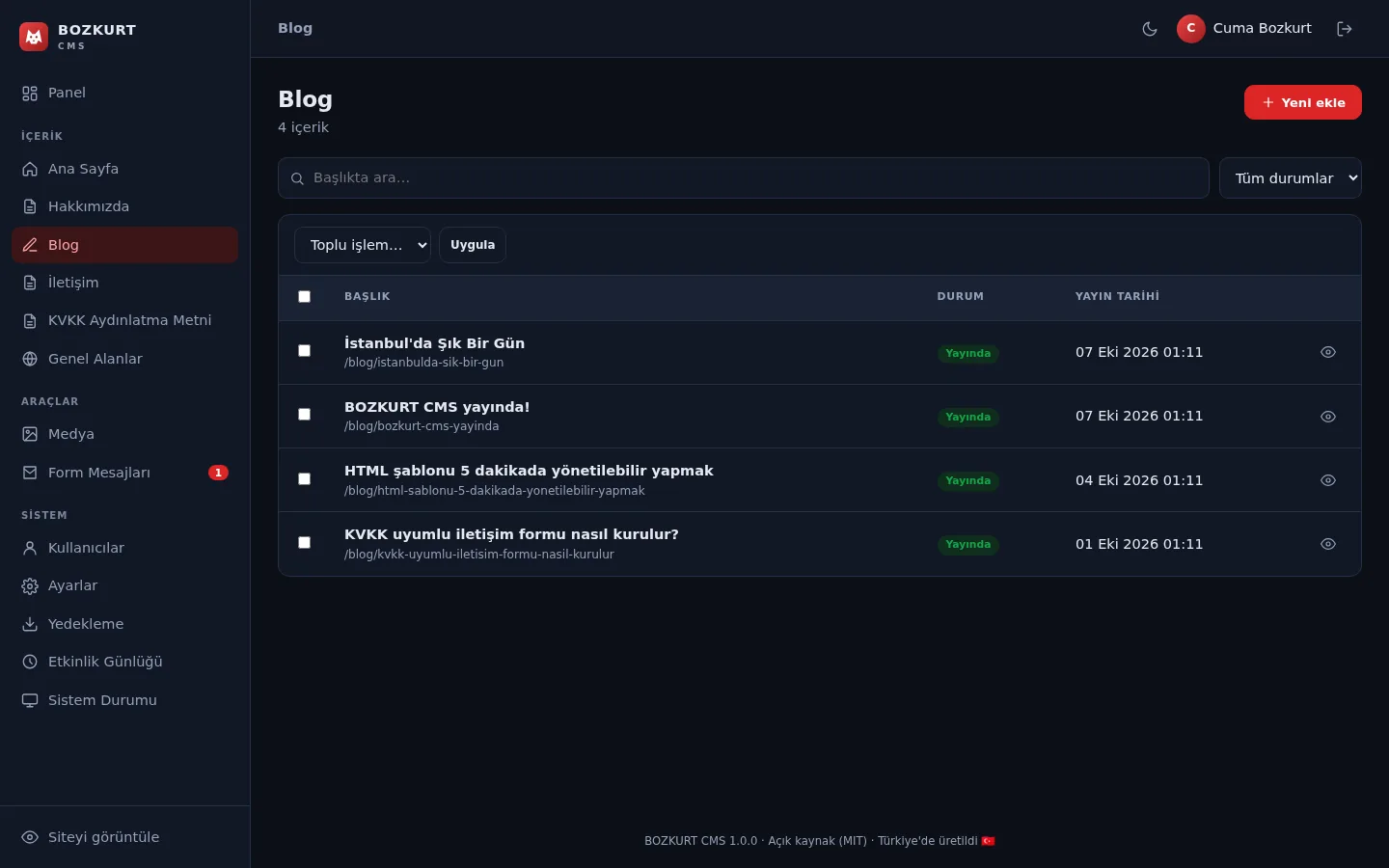Open Etkinlik Günlüğü in the sidebar
Image resolution: width=1389 pixels, height=868 pixels.
124,662
